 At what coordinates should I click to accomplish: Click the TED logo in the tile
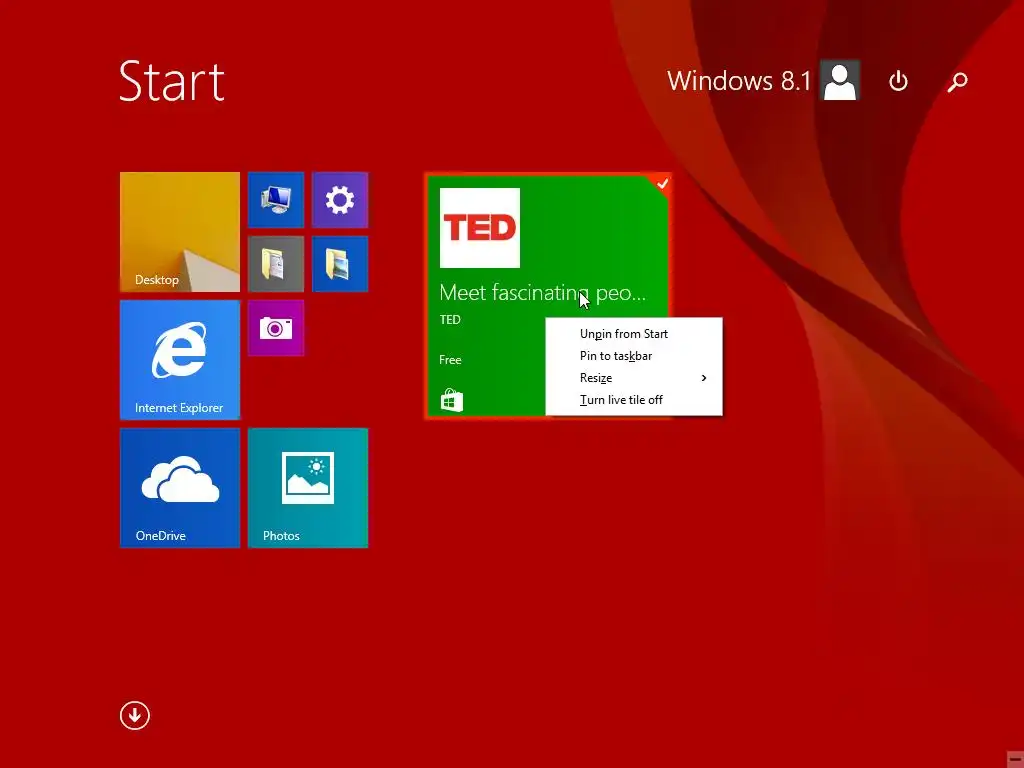pyautogui.click(x=480, y=228)
